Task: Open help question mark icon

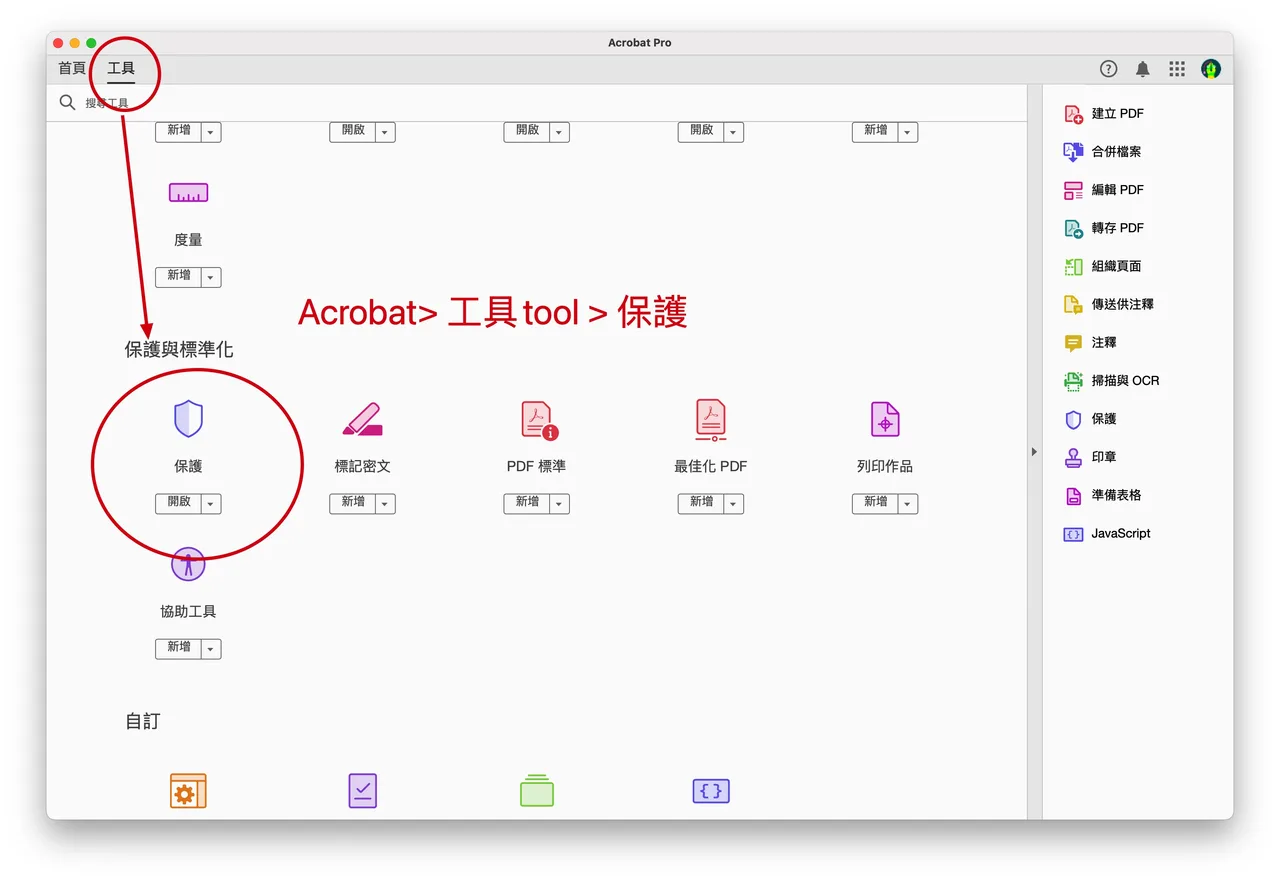Action: tap(1108, 69)
